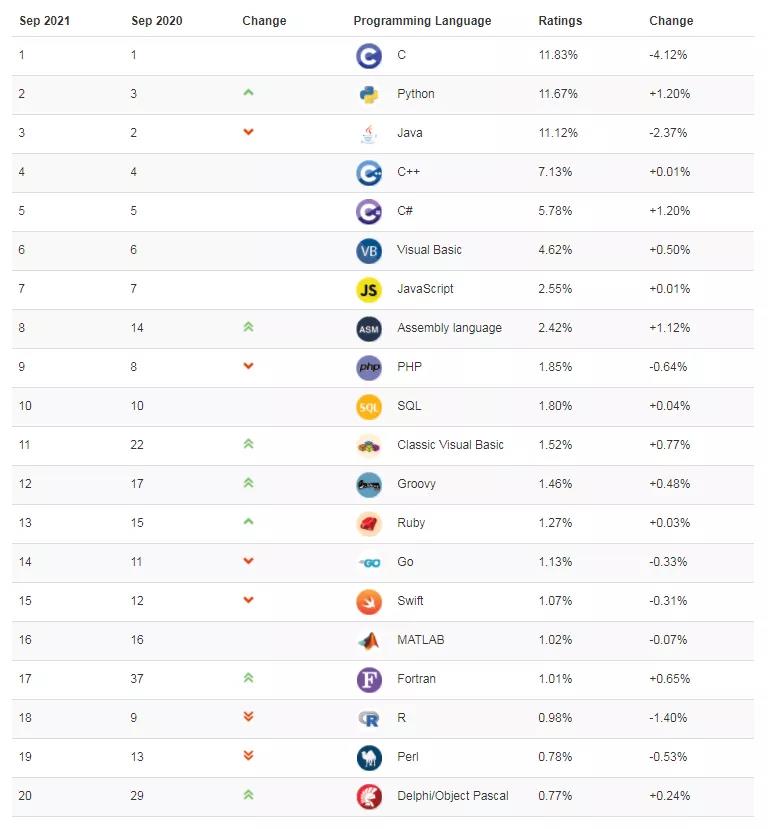768x829 pixels.
Task: Click the Visual Basic VB icon
Action: (368, 250)
